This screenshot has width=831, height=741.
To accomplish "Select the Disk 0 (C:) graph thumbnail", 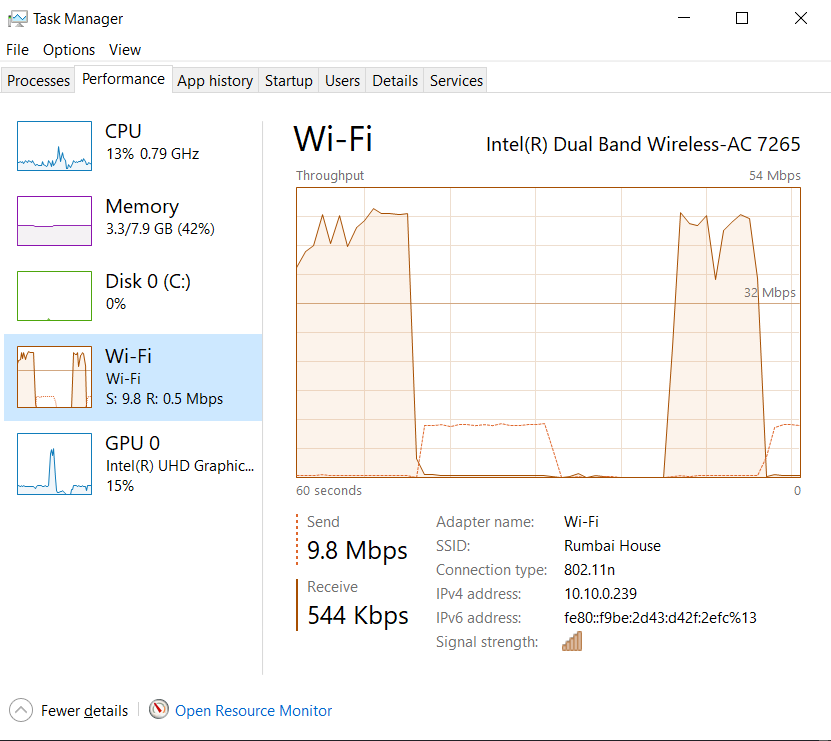I will coord(54,296).
